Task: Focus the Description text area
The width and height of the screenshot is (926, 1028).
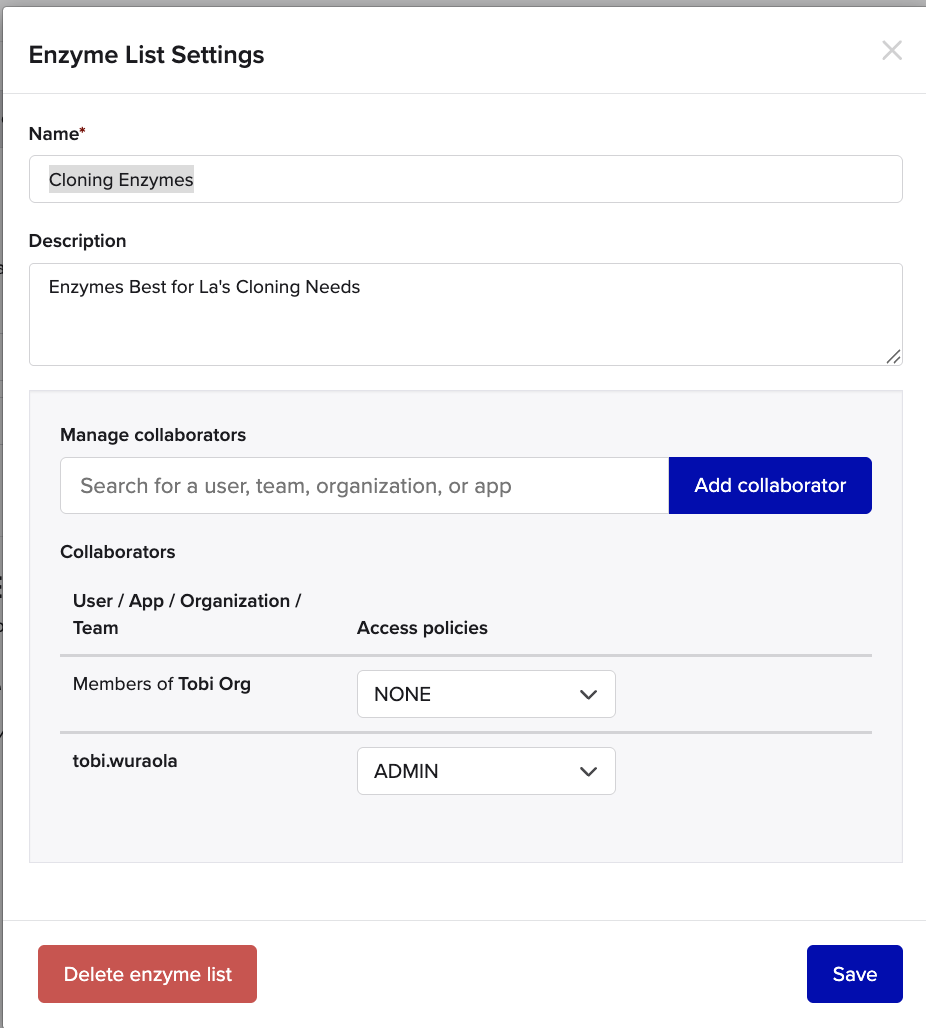Action: point(465,315)
